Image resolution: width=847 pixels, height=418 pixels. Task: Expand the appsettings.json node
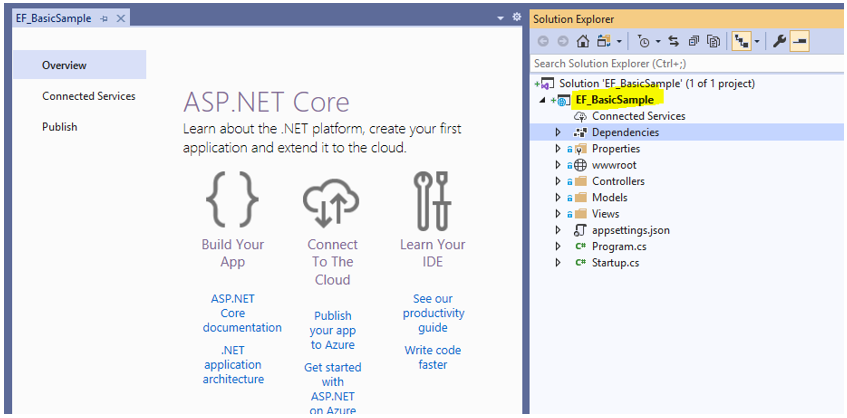click(559, 230)
